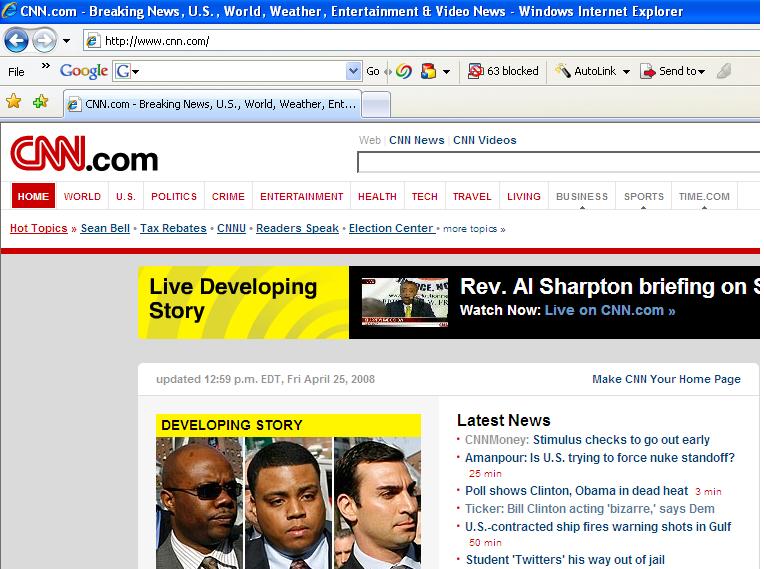Click the popup blocker '63 blocked' icon
This screenshot has height=569, width=764.
[503, 71]
